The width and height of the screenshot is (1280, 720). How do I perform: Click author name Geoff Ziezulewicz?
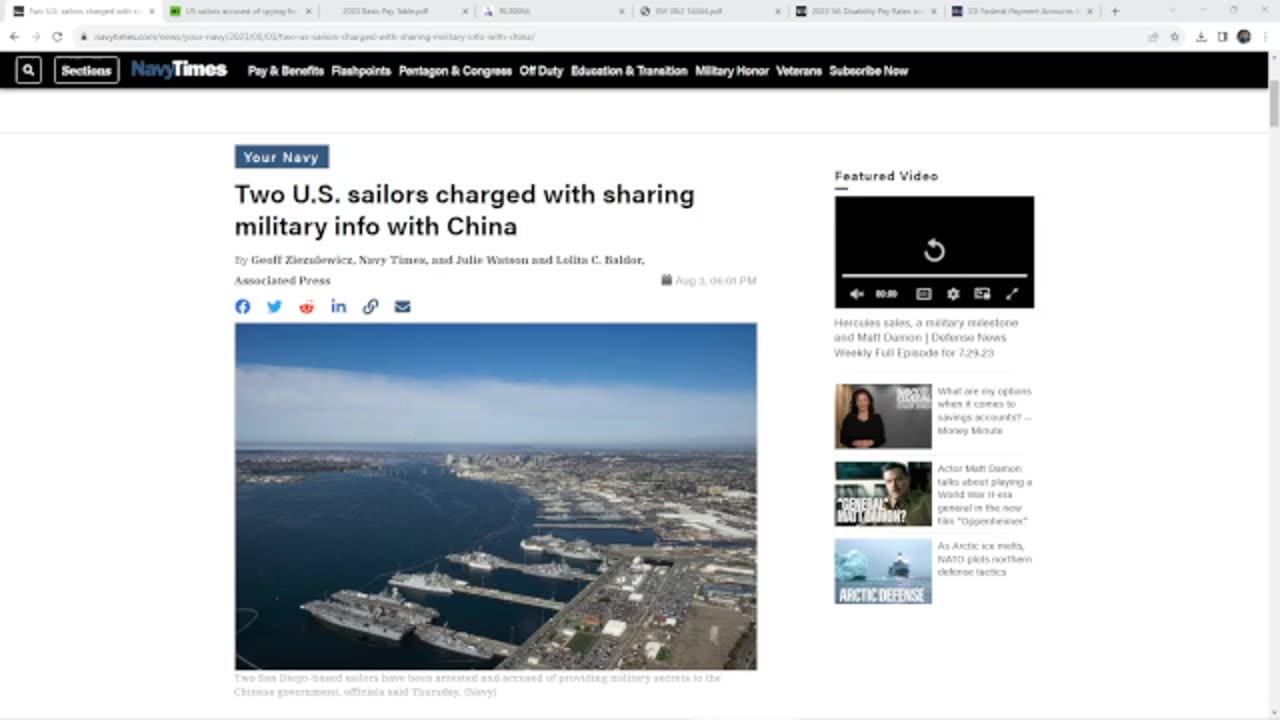[x=302, y=260]
